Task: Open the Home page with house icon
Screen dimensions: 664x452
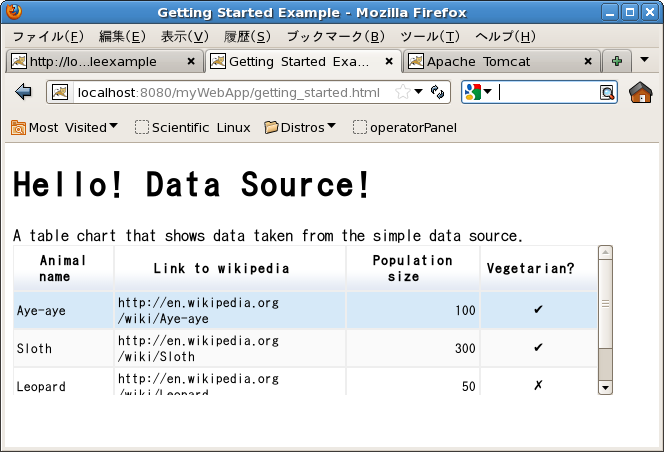Action: (641, 92)
